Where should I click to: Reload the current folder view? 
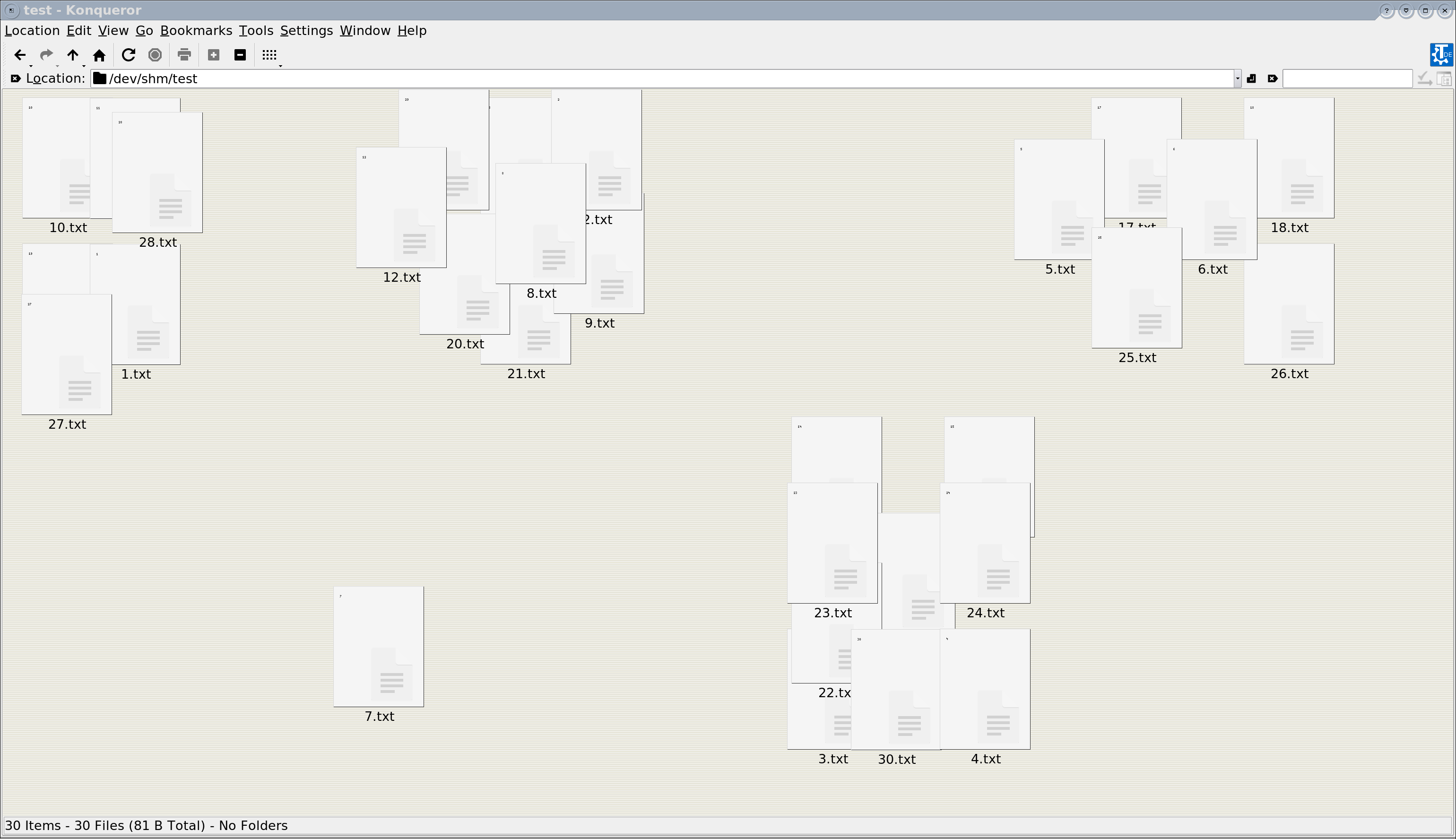click(129, 55)
